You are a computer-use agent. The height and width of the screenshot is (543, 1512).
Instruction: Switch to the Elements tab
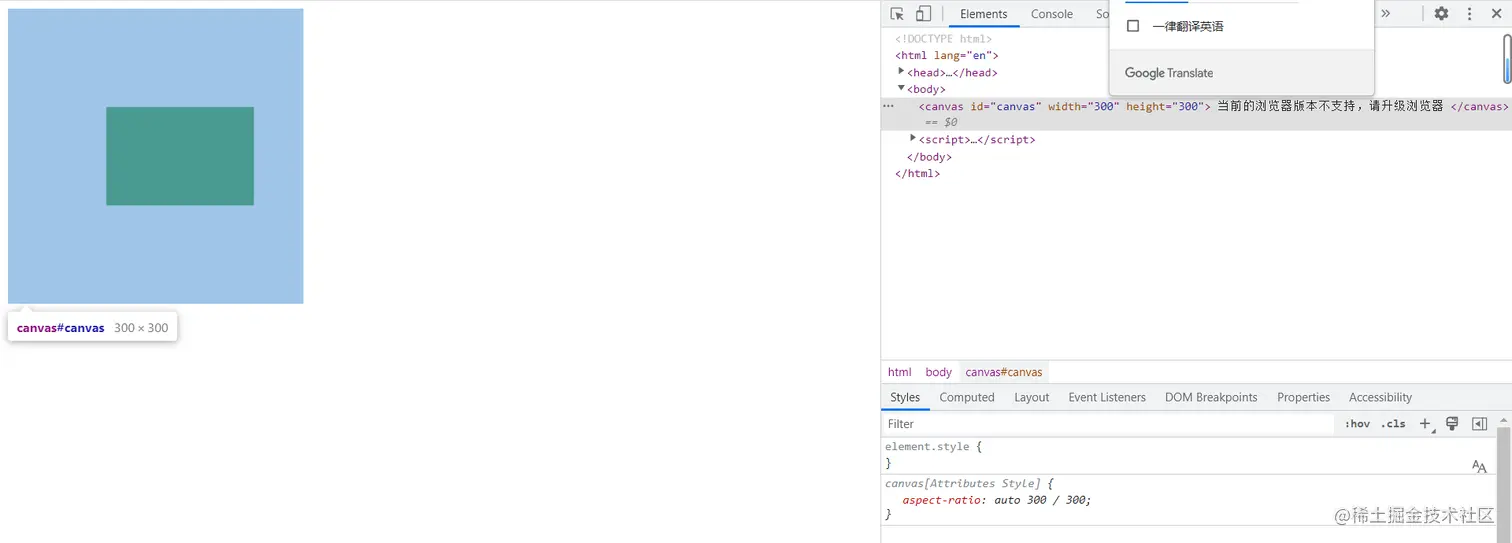coord(983,14)
